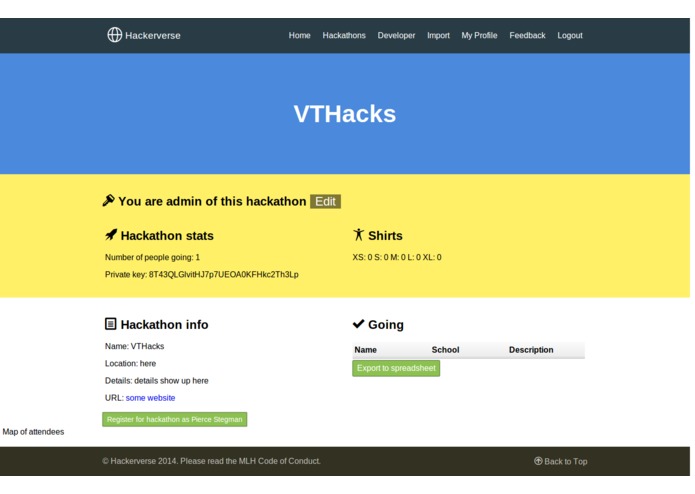Image resolution: width=695 pixels, height=494 pixels.
Task: Click the VTHacks banner title
Action: coord(344,114)
